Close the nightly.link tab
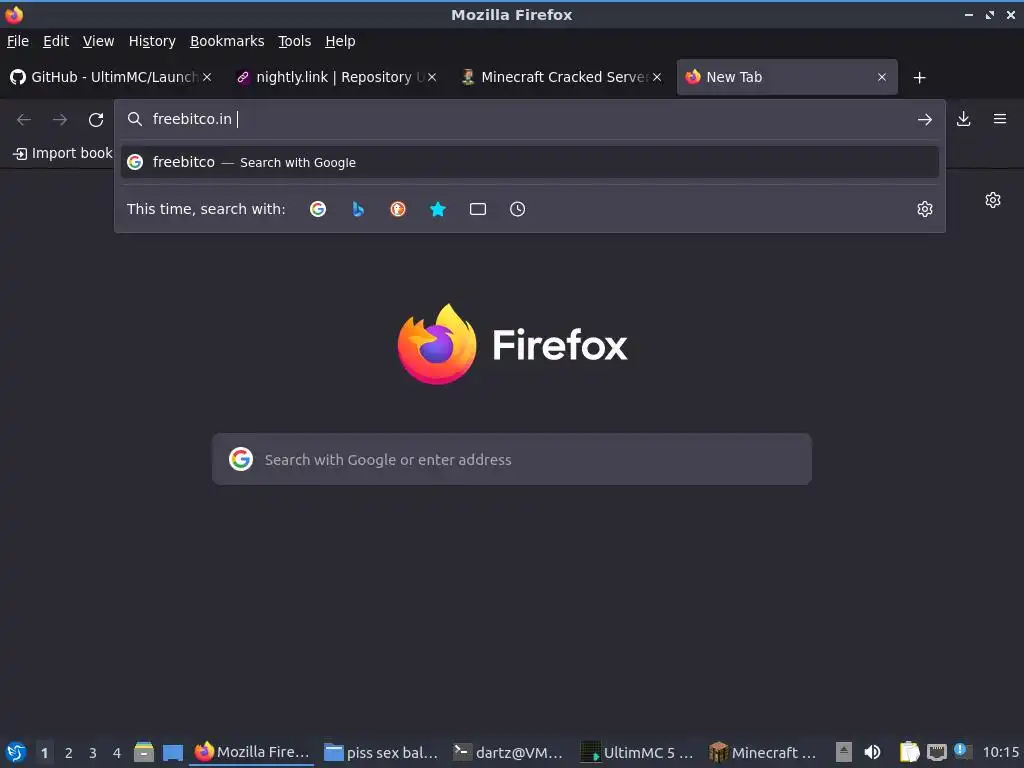Screen dimensions: 1024x768 (x=432, y=77)
